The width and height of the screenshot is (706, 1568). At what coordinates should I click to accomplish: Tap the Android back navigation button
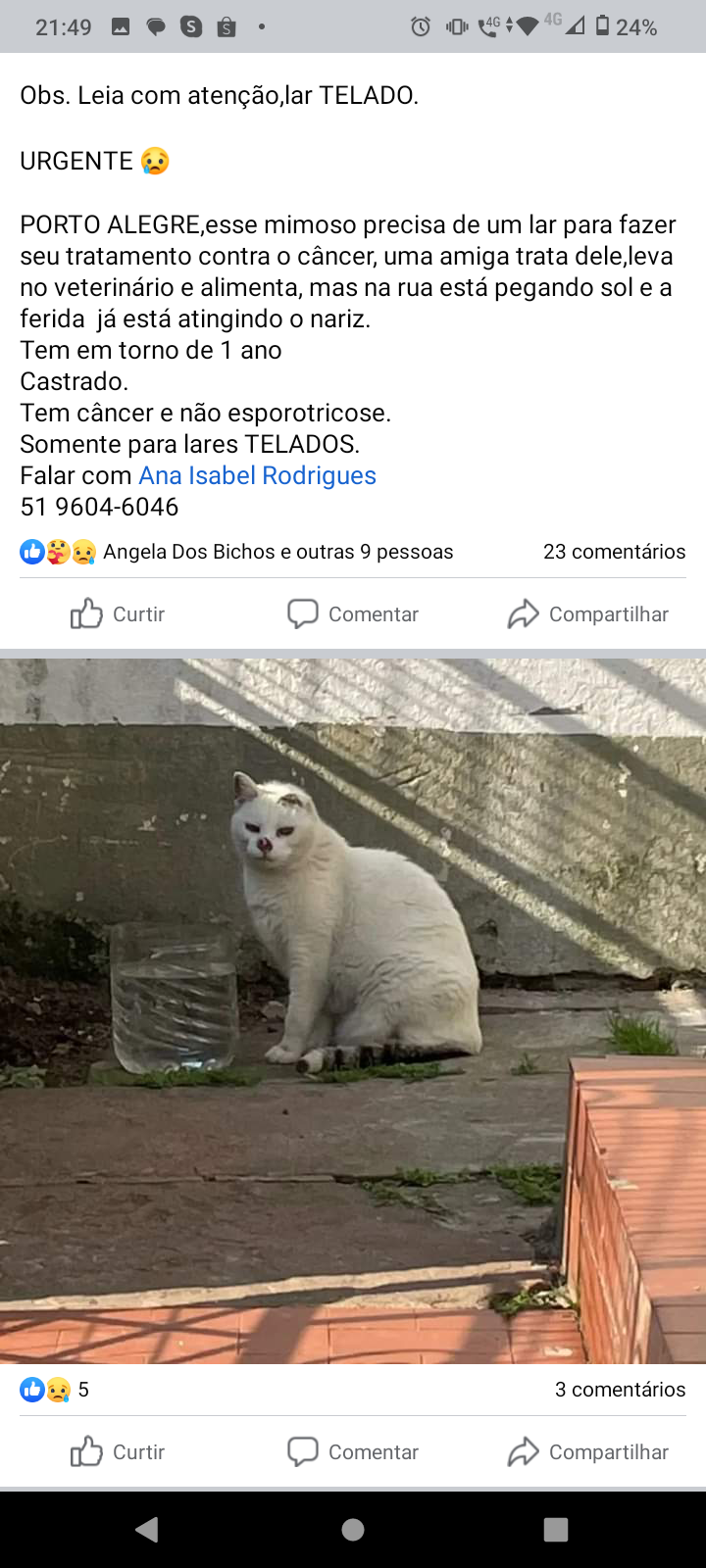(147, 1529)
